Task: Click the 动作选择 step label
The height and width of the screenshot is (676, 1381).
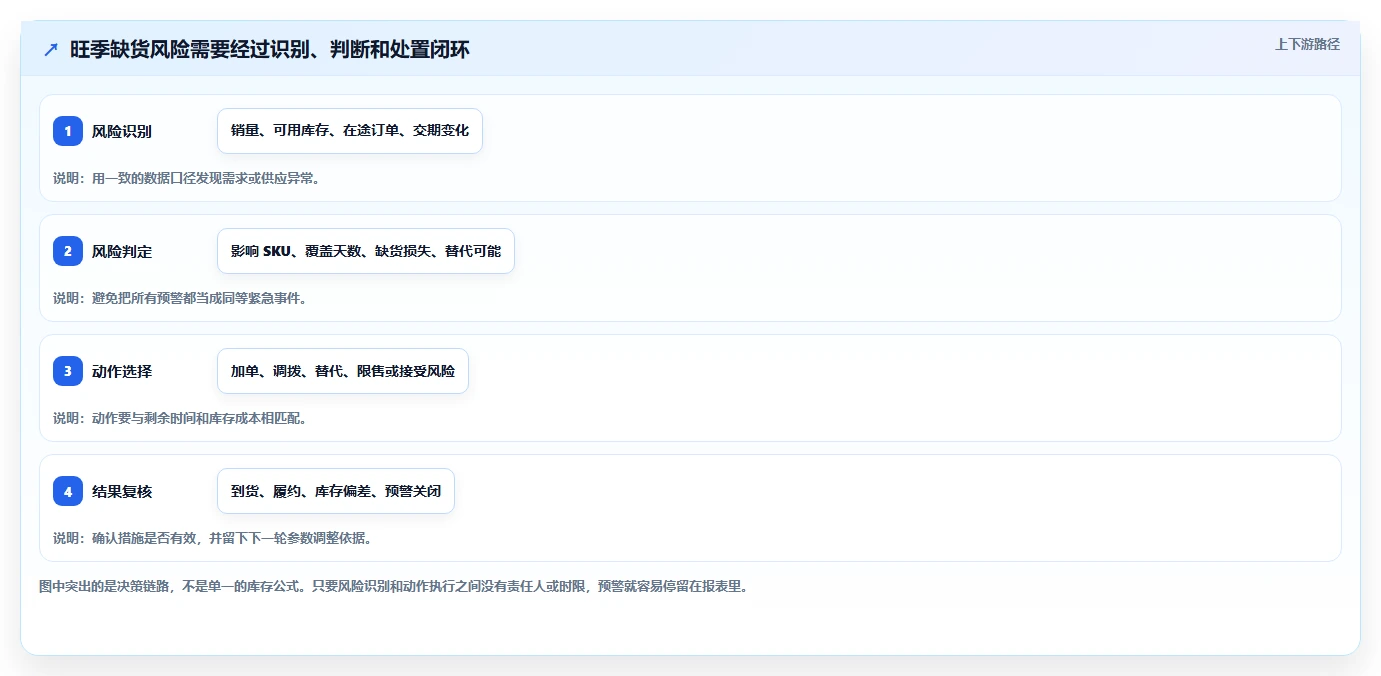Action: point(122,371)
